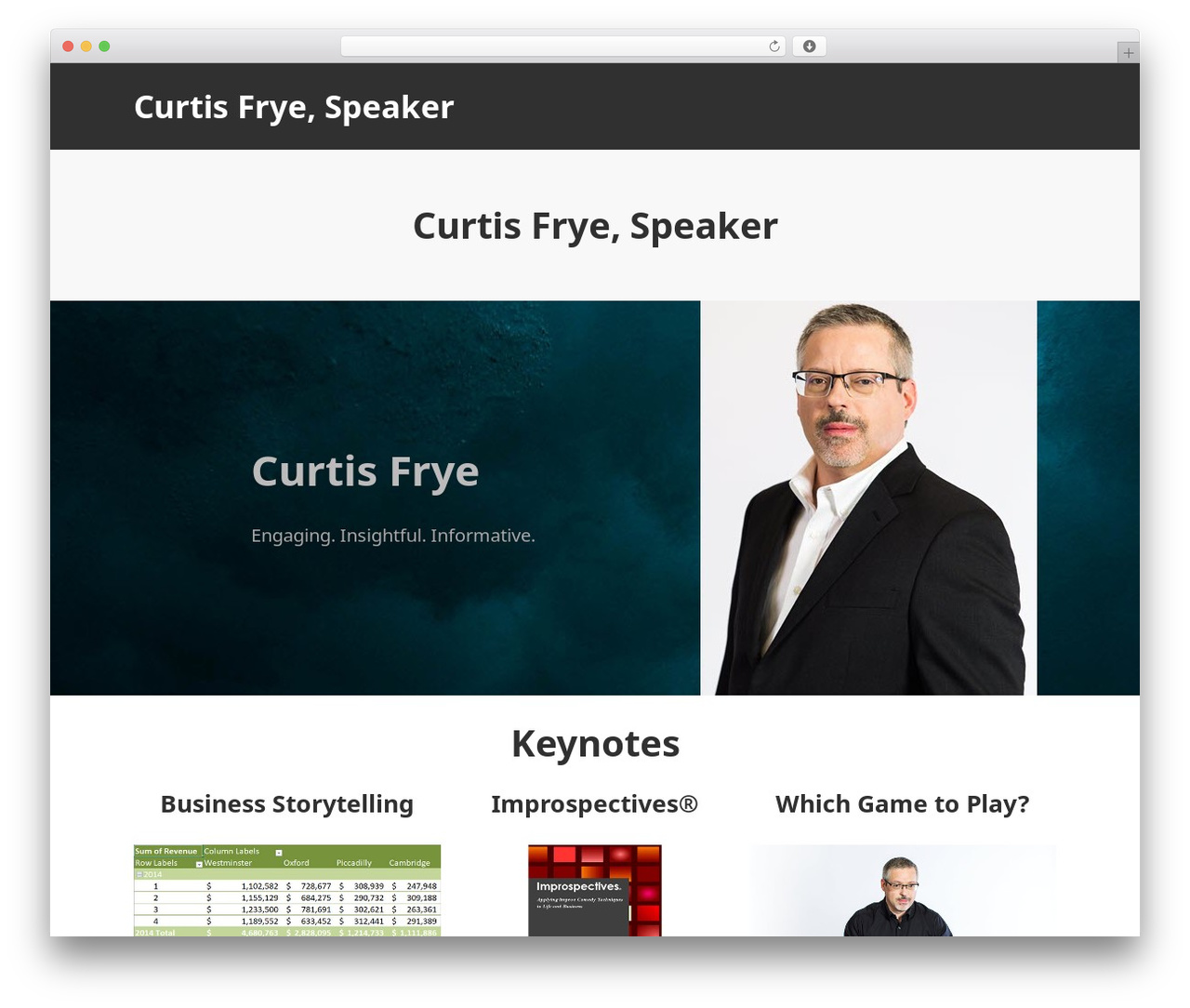1190x1008 pixels.
Task: Open the Improspectives® keynote heading
Action: click(x=595, y=804)
